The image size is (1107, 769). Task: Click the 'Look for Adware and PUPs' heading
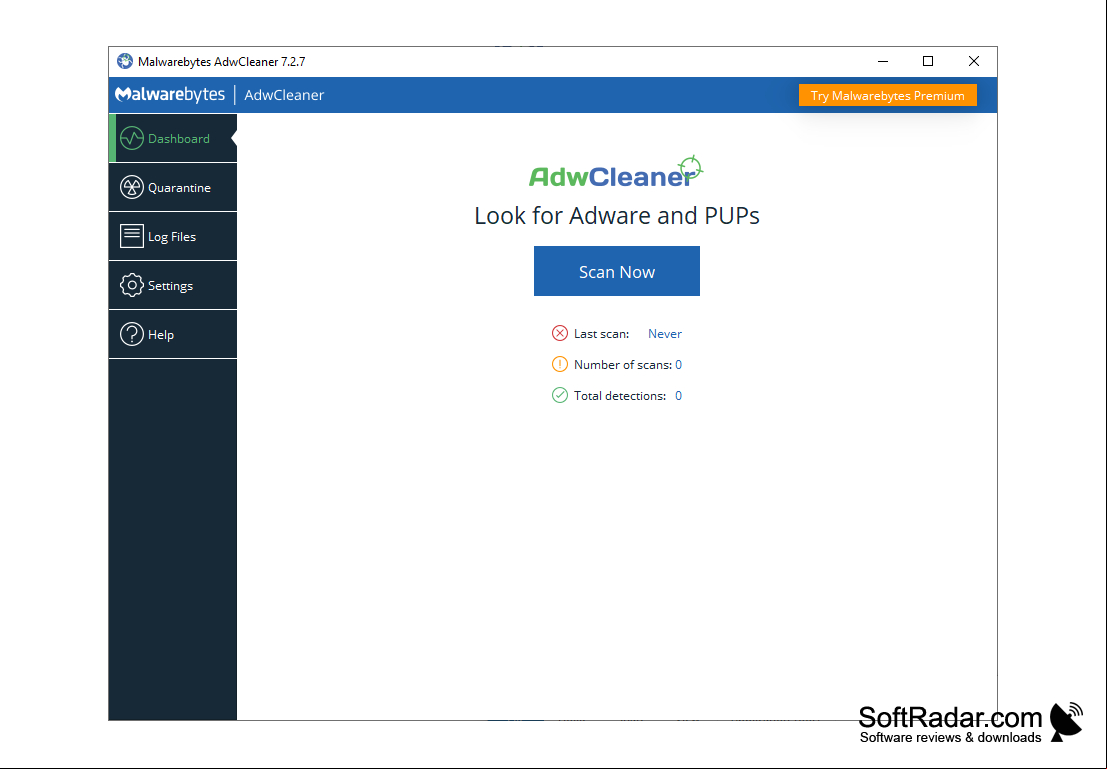point(617,215)
